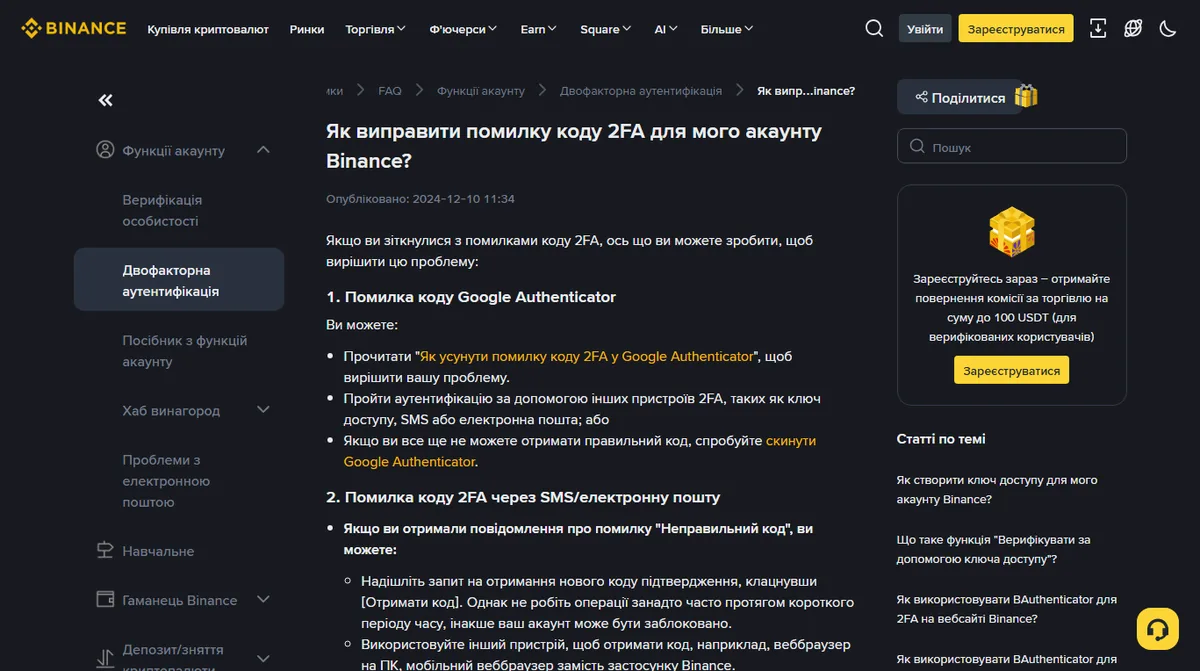Click the account functions person icon

(x=105, y=150)
